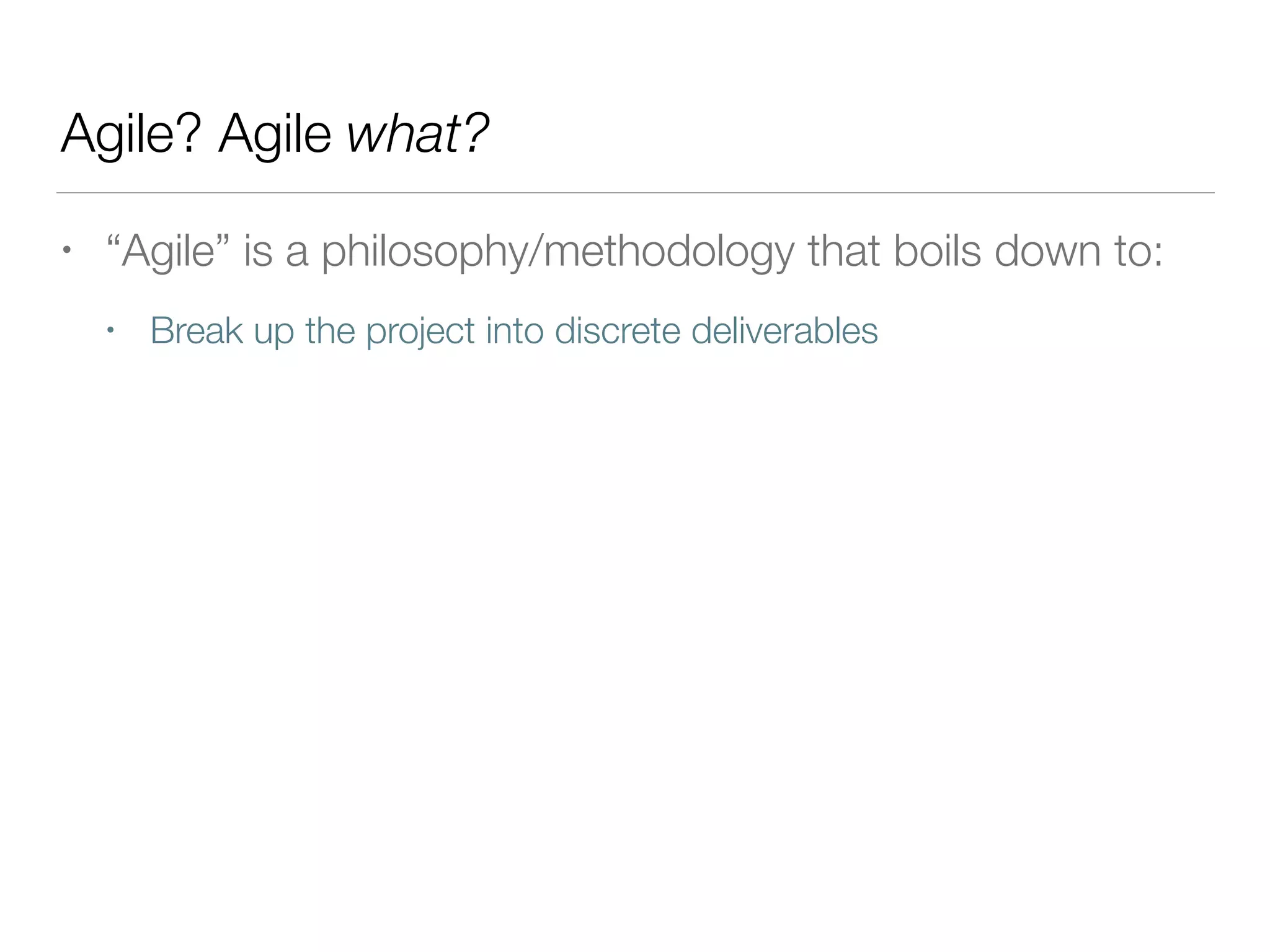Click the word "into" in the sub-bullet

tap(514, 330)
